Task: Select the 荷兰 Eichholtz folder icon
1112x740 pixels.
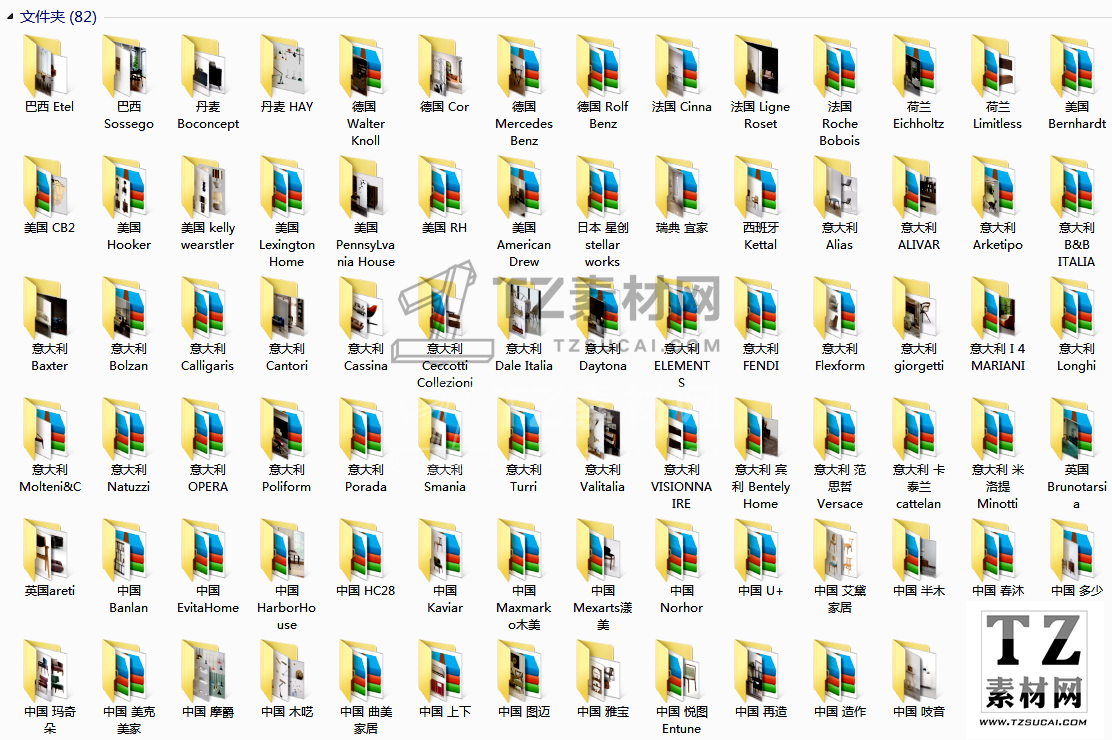Action: [x=917, y=66]
